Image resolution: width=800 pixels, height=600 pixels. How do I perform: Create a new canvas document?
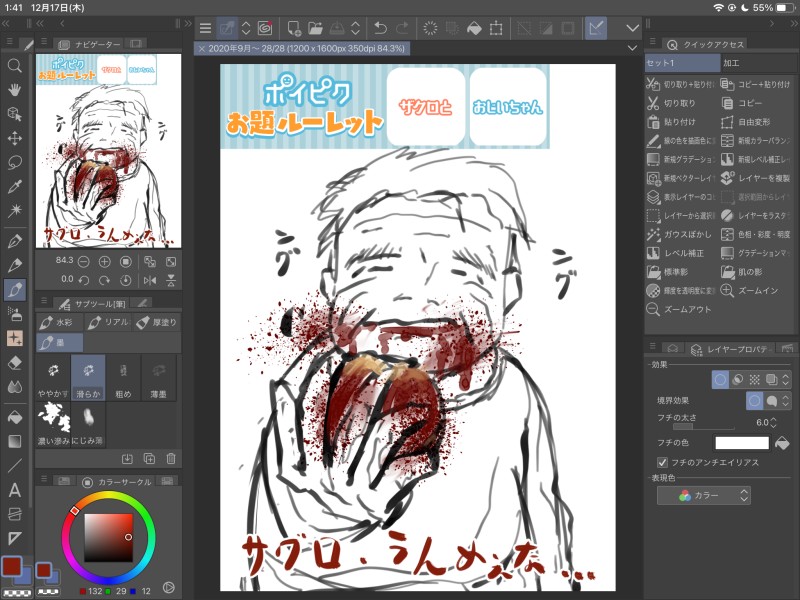(x=294, y=28)
